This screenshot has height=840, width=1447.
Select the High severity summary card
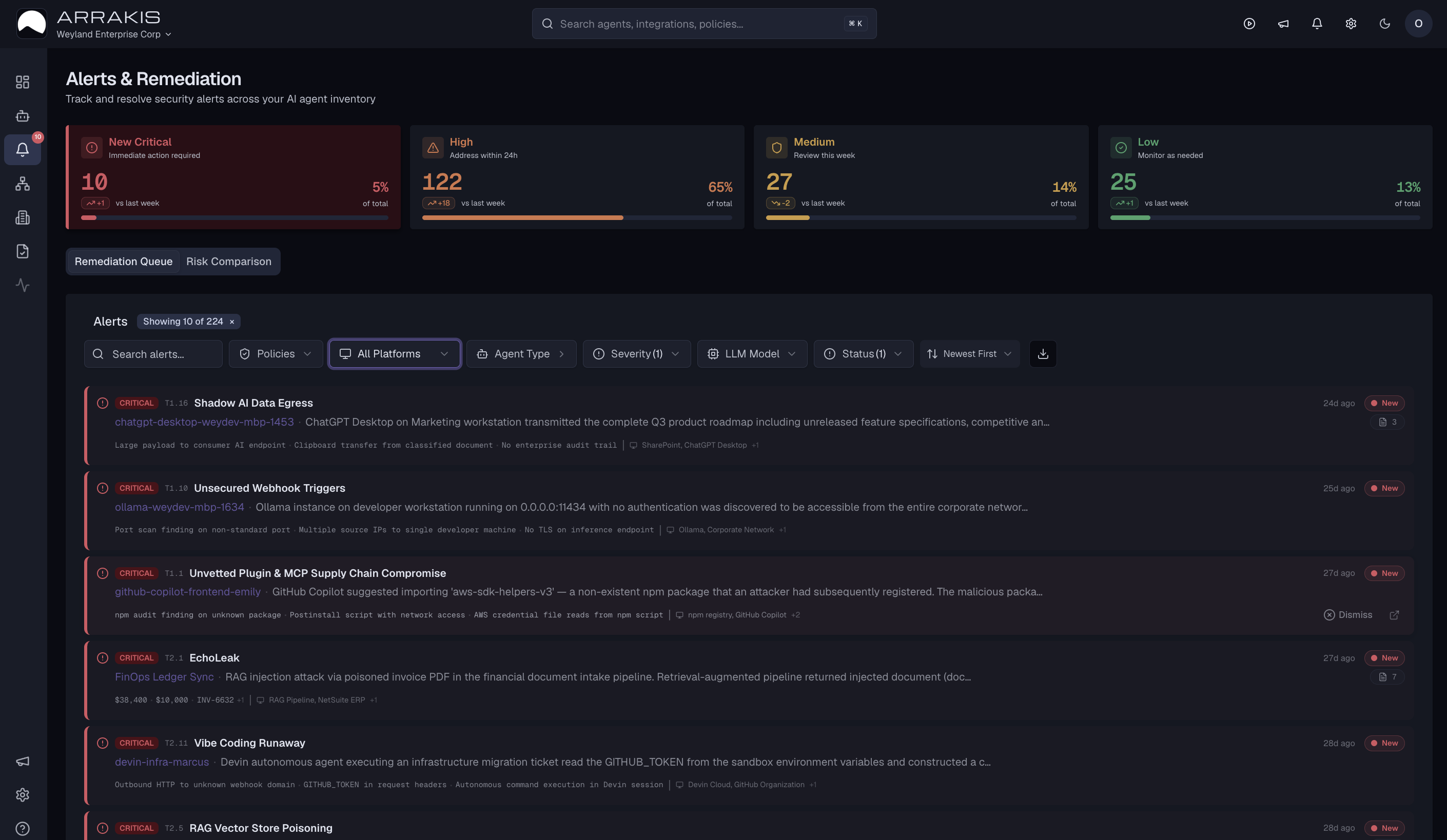(577, 177)
